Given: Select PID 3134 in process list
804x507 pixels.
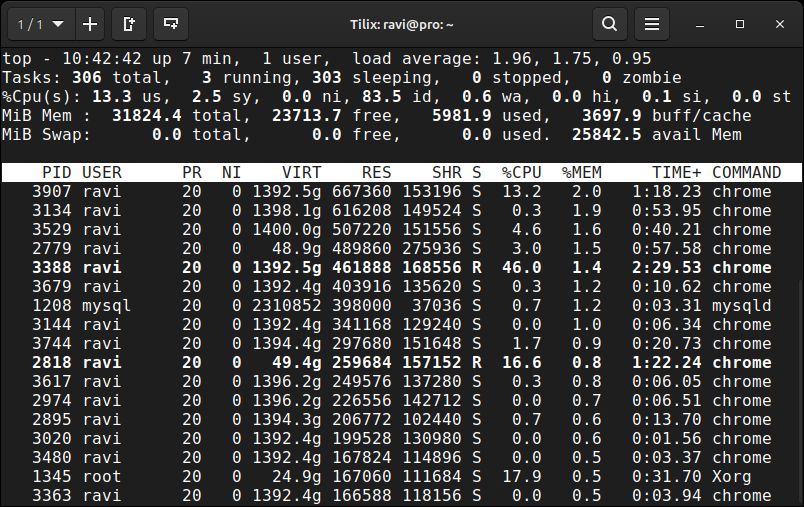Looking at the screenshot, I should point(51,210).
